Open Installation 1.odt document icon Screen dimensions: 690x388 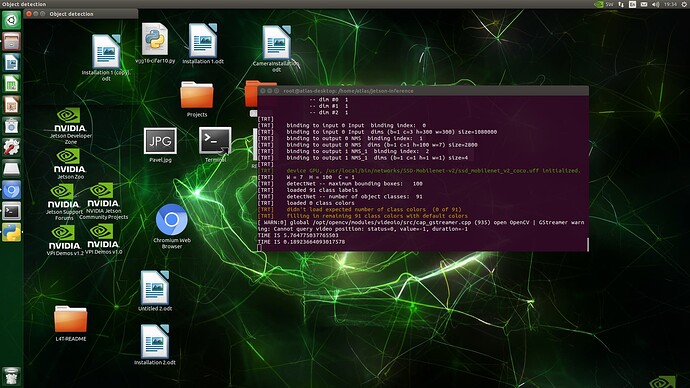pyautogui.click(x=203, y=44)
